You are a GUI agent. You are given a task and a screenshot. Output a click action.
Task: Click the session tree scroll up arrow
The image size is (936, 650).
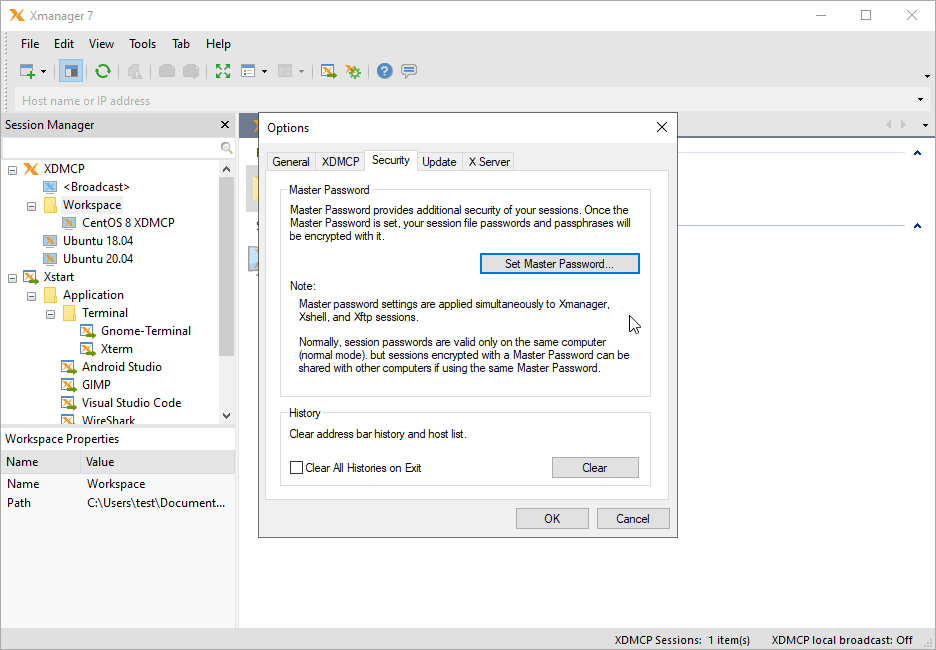point(226,170)
